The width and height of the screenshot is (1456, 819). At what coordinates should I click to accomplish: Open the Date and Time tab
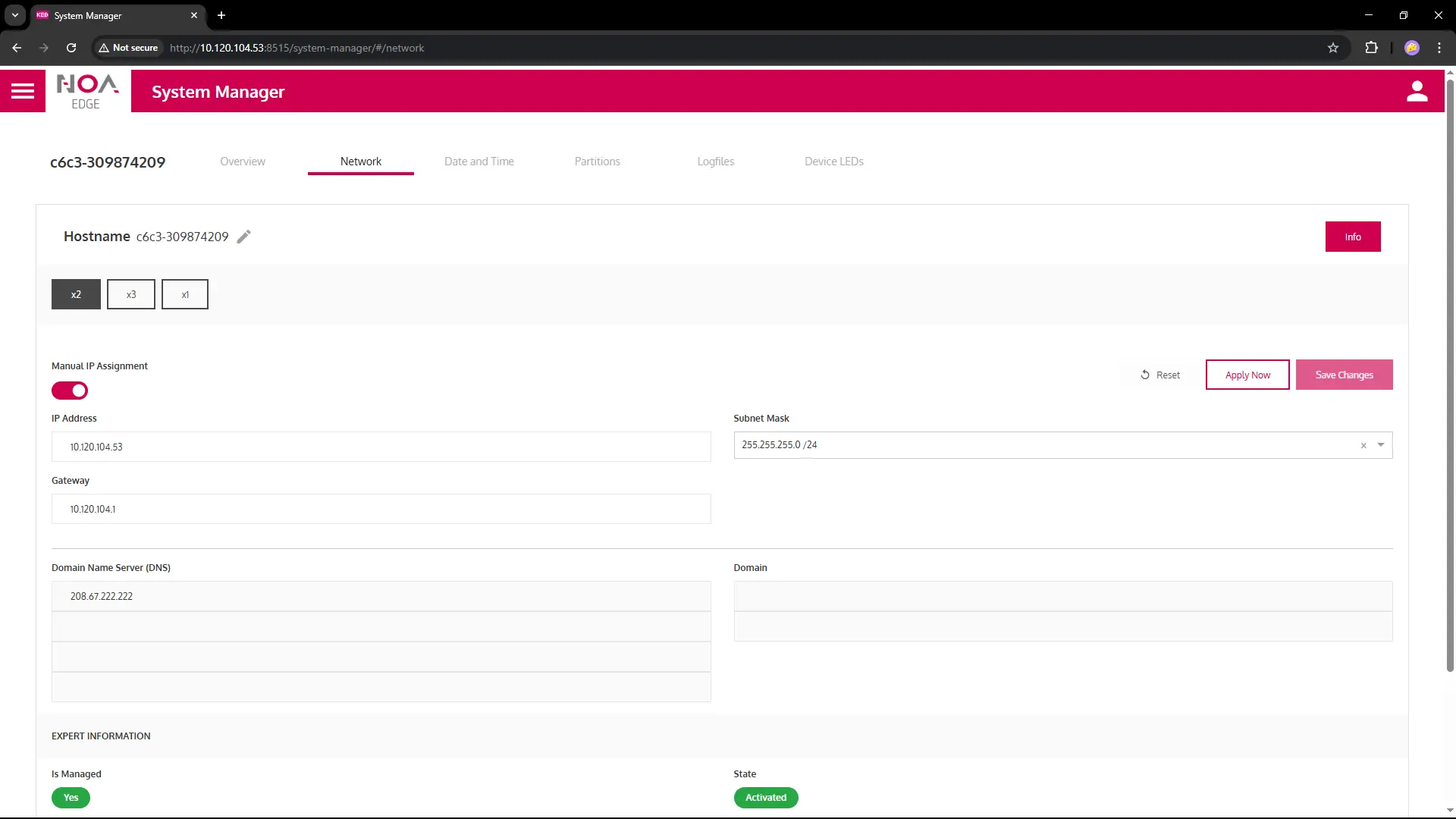pyautogui.click(x=479, y=161)
